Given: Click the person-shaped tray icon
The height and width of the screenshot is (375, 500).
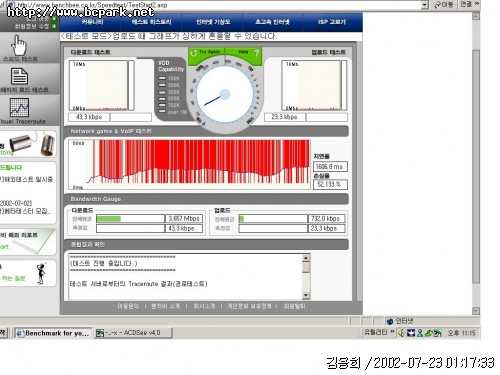Looking at the screenshot, I should [420, 333].
